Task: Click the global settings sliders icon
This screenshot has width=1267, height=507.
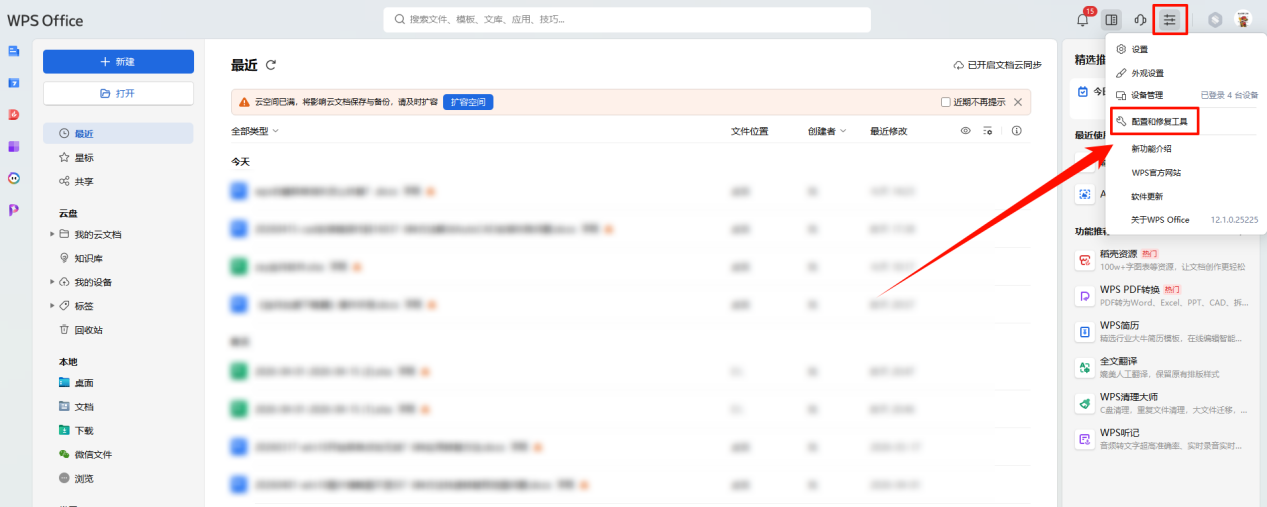Action: (x=1170, y=20)
